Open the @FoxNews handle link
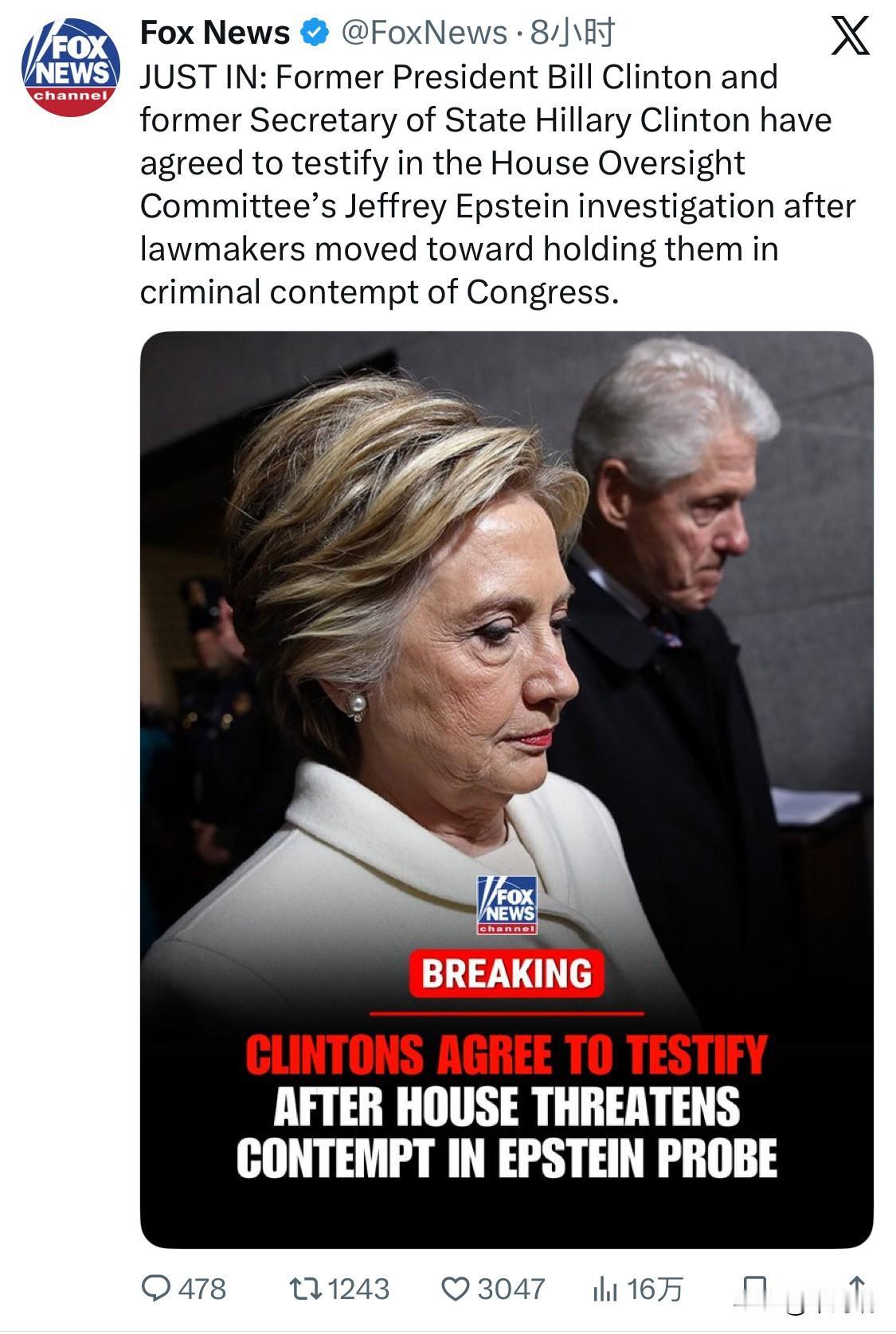This screenshot has height=1334, width=896. 424,33
